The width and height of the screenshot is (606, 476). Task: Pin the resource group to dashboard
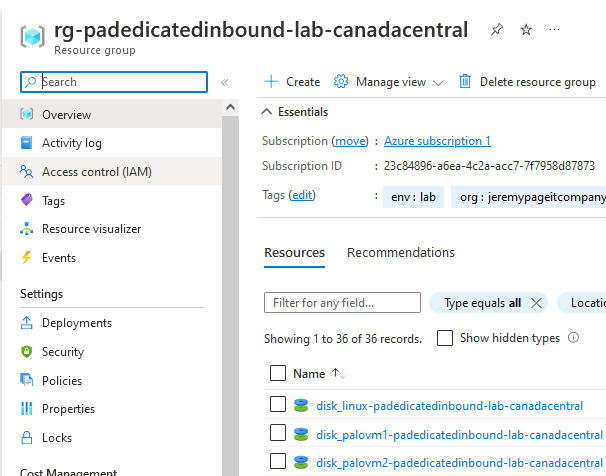[x=497, y=30]
